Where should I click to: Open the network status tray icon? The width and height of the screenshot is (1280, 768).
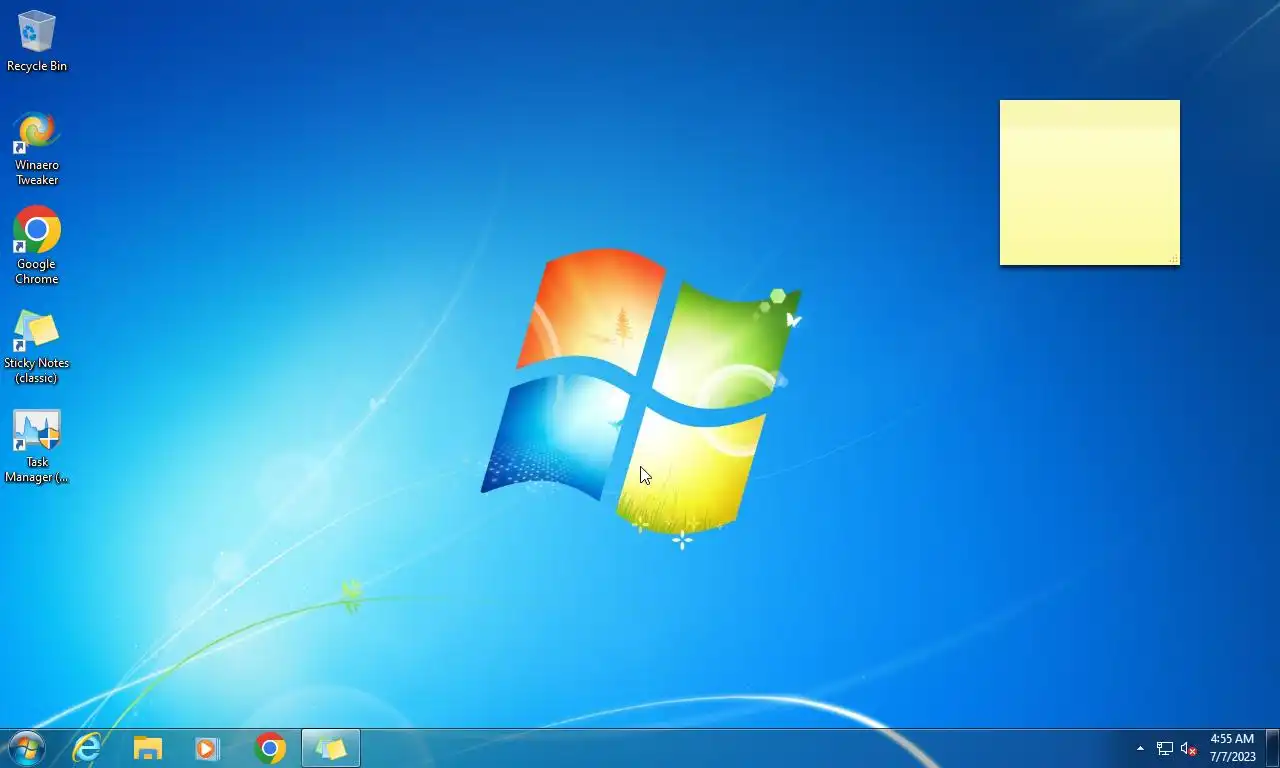click(1165, 748)
